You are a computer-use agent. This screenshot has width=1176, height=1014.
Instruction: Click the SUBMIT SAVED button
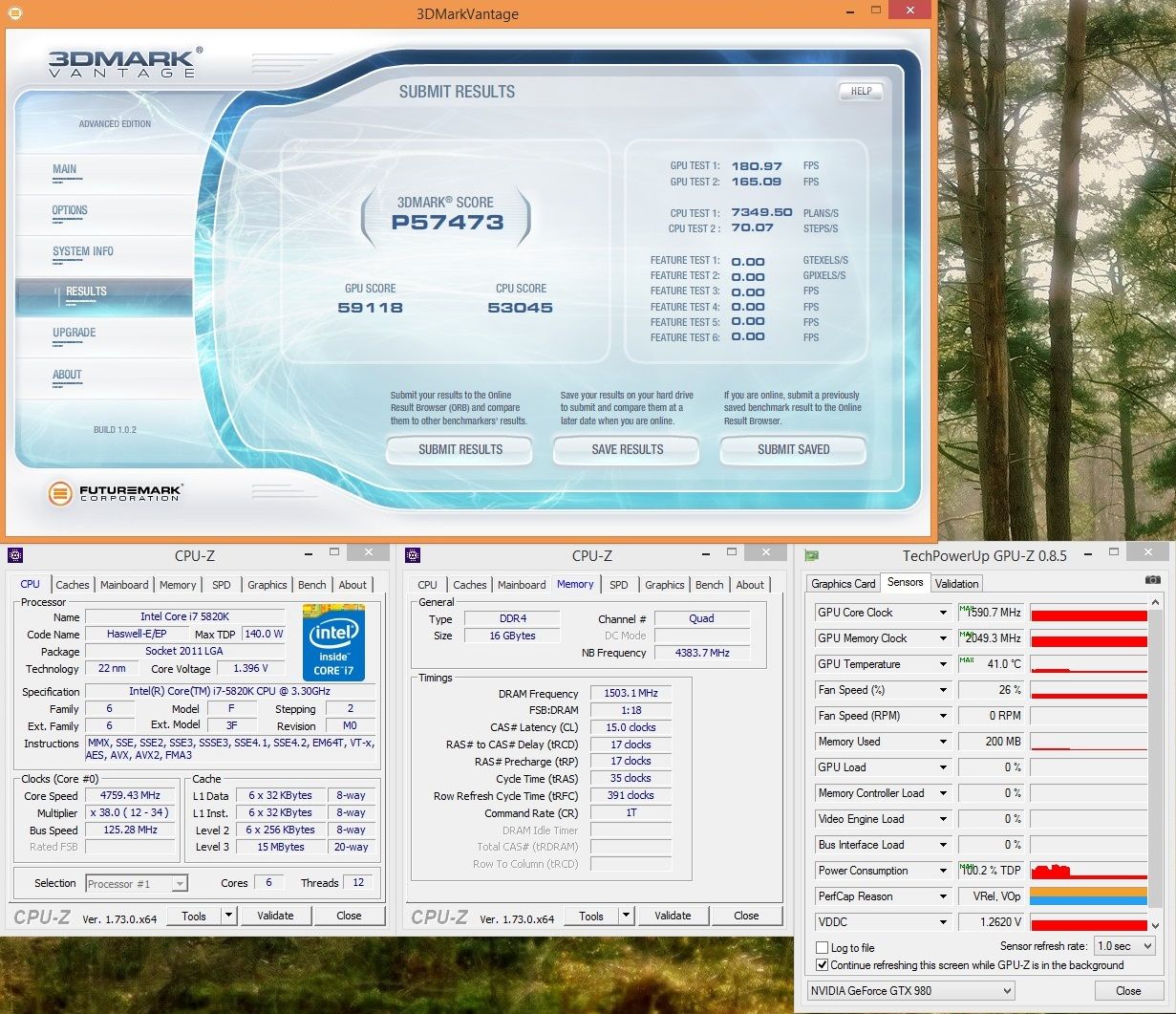793,449
